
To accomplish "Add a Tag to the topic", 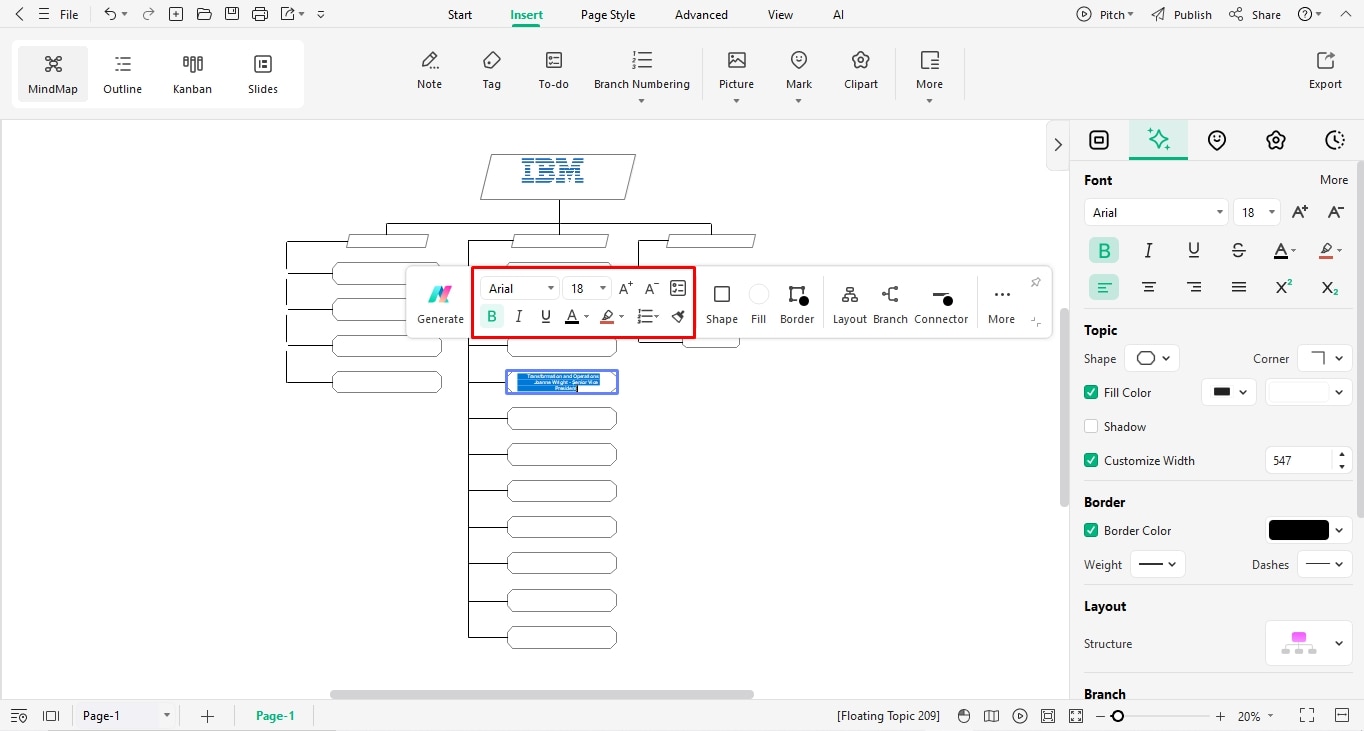I will pos(491,71).
